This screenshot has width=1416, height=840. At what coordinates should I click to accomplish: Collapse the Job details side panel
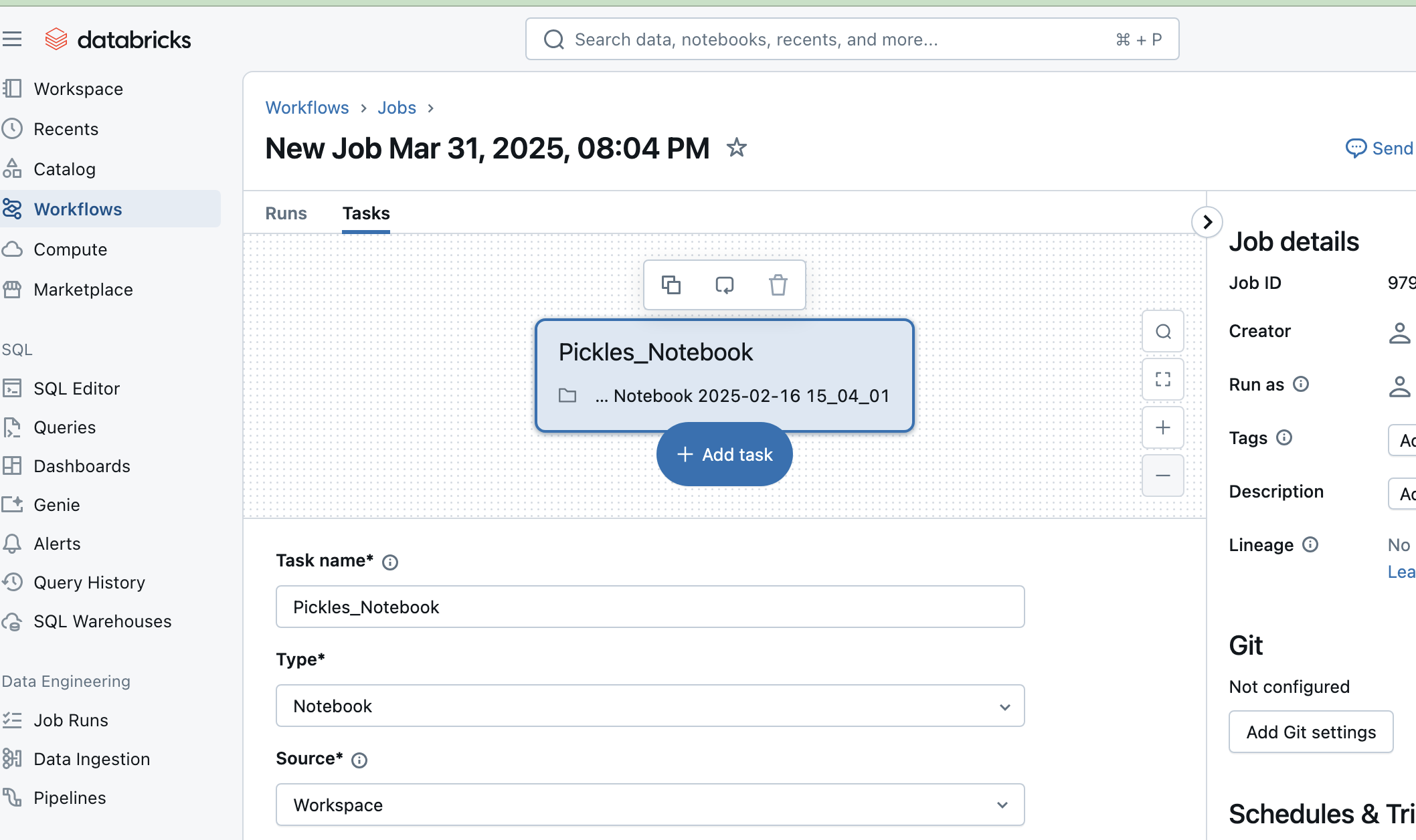coord(1207,222)
